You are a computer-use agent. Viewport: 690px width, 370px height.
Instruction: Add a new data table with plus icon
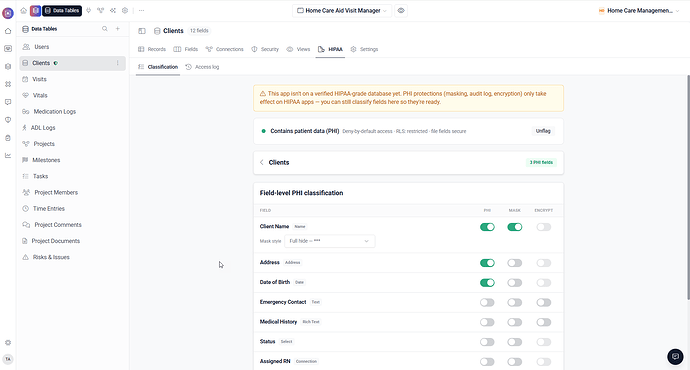click(x=117, y=29)
